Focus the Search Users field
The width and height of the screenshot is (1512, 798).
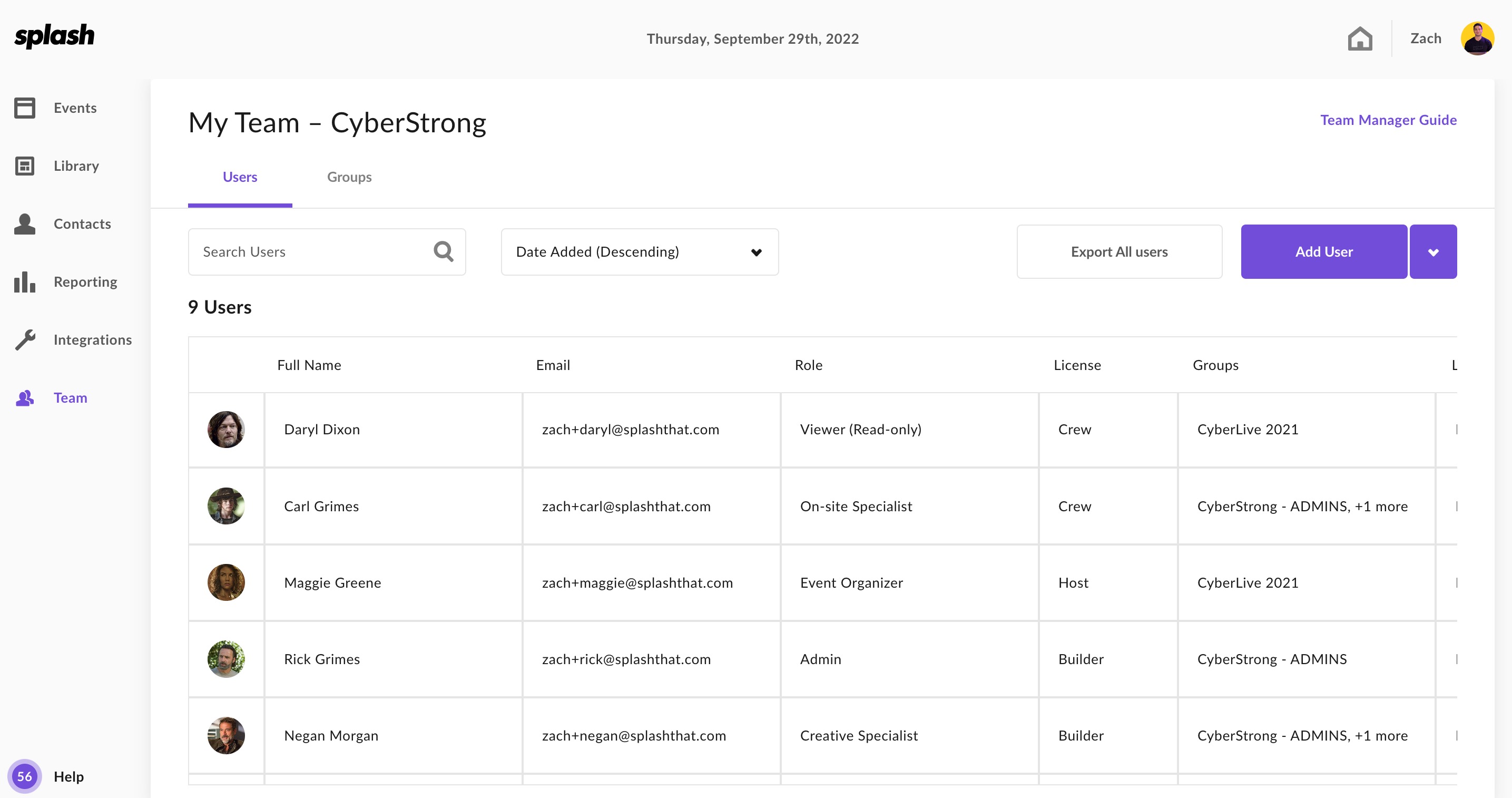pos(327,252)
